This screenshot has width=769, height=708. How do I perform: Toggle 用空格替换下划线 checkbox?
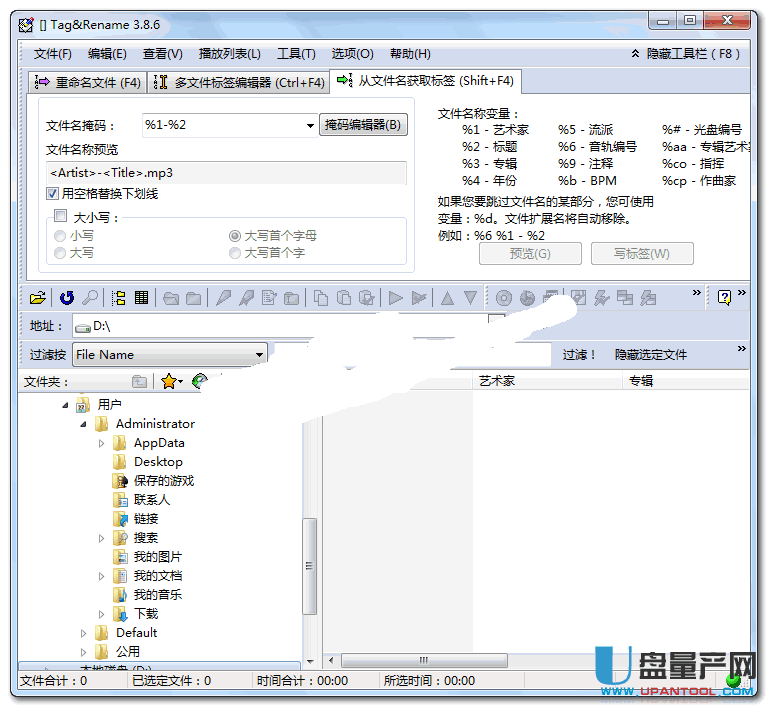pos(53,194)
